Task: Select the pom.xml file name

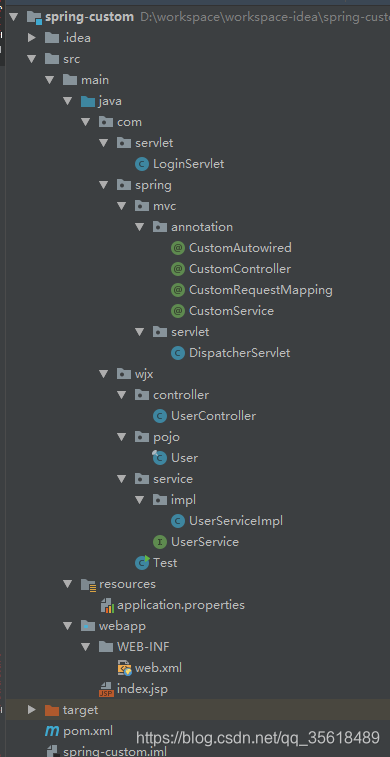Action: [x=88, y=731]
